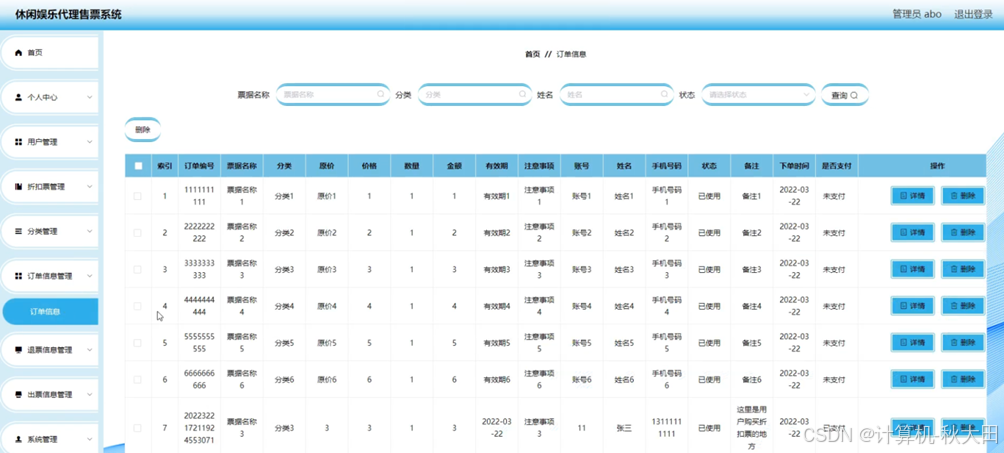Click 删除 for order 2222222222
1004x453 pixels.
pyautogui.click(x=962, y=233)
